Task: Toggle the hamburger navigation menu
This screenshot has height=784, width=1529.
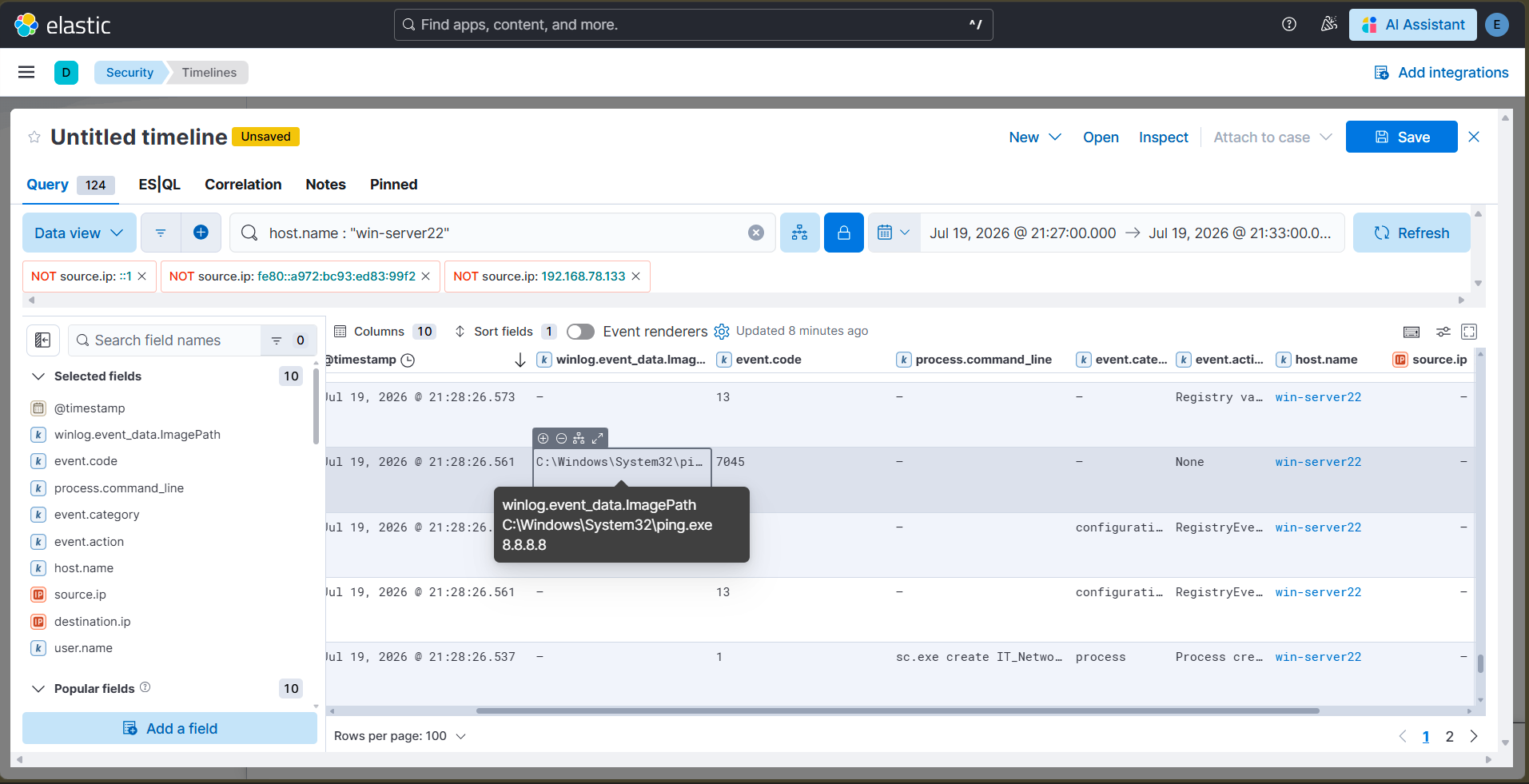Action: (x=26, y=72)
